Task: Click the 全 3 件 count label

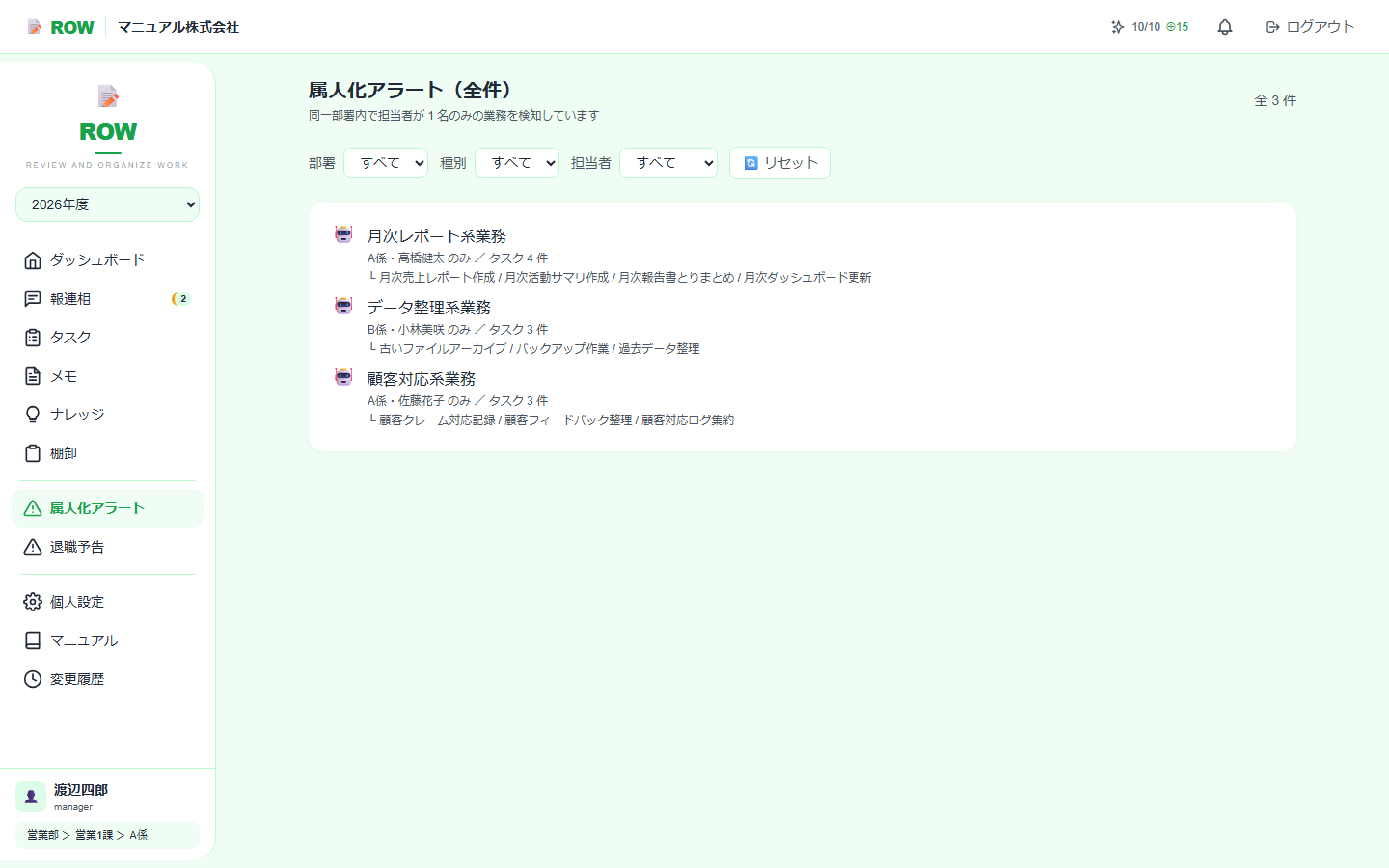Action: tap(1275, 100)
